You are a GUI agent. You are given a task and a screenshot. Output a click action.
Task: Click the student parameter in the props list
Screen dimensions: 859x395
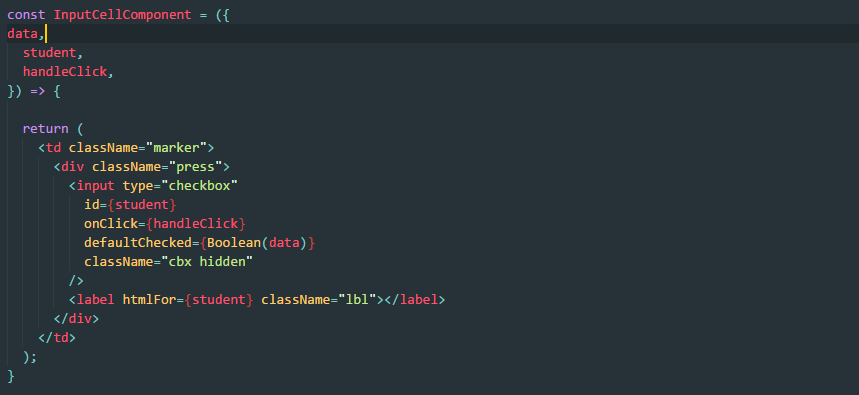coord(49,53)
